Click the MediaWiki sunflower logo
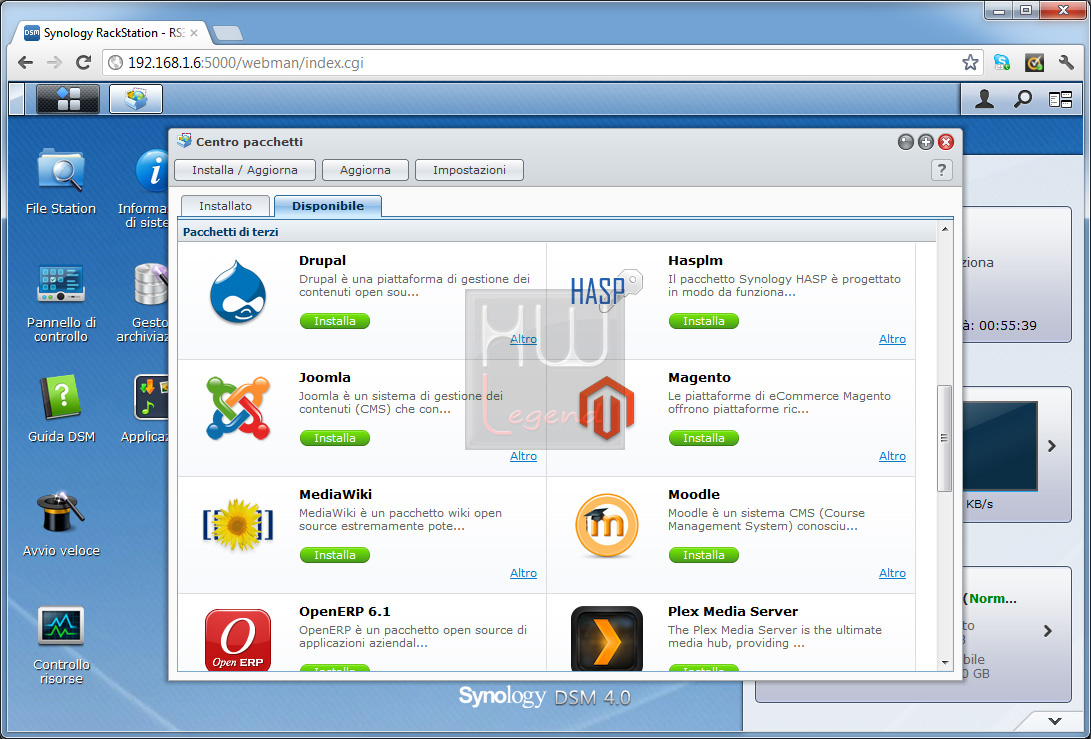The image size is (1091, 739). tap(238, 525)
